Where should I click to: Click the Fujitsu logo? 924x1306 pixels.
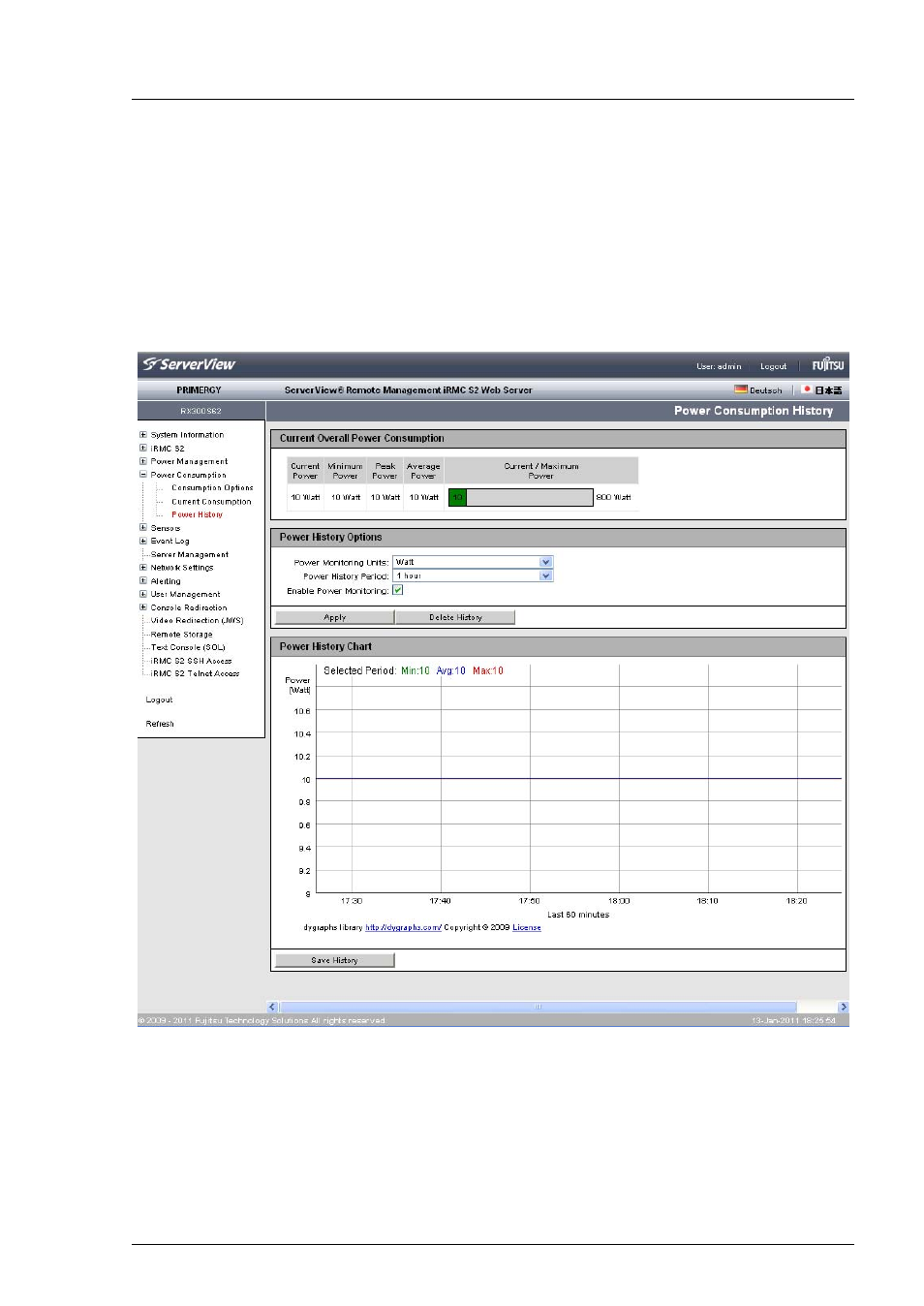coord(828,365)
